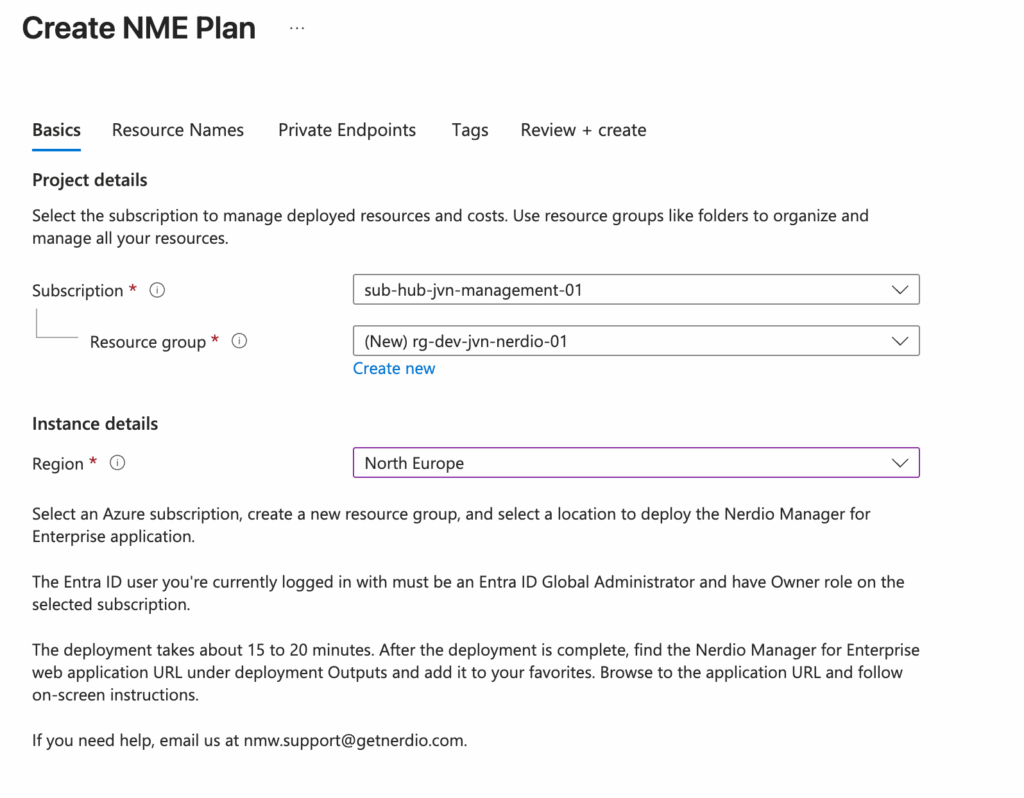The image size is (1024, 798).
Task: Click the Create new link
Action: click(x=394, y=368)
